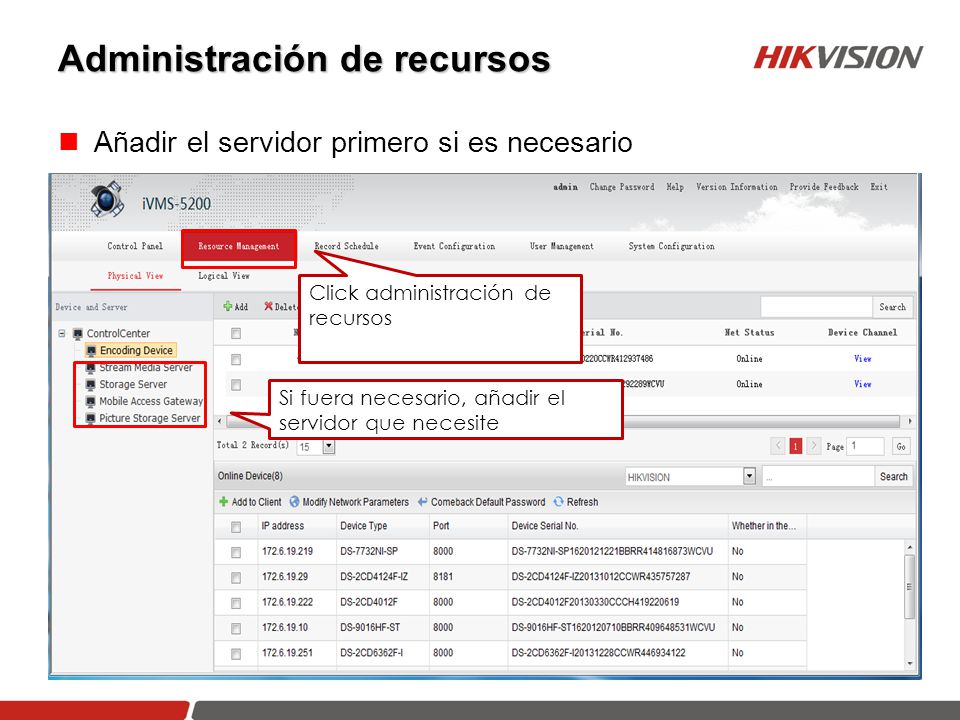Screen dimensions: 960x720
Task: Open Version Information link
Action: 737,187
